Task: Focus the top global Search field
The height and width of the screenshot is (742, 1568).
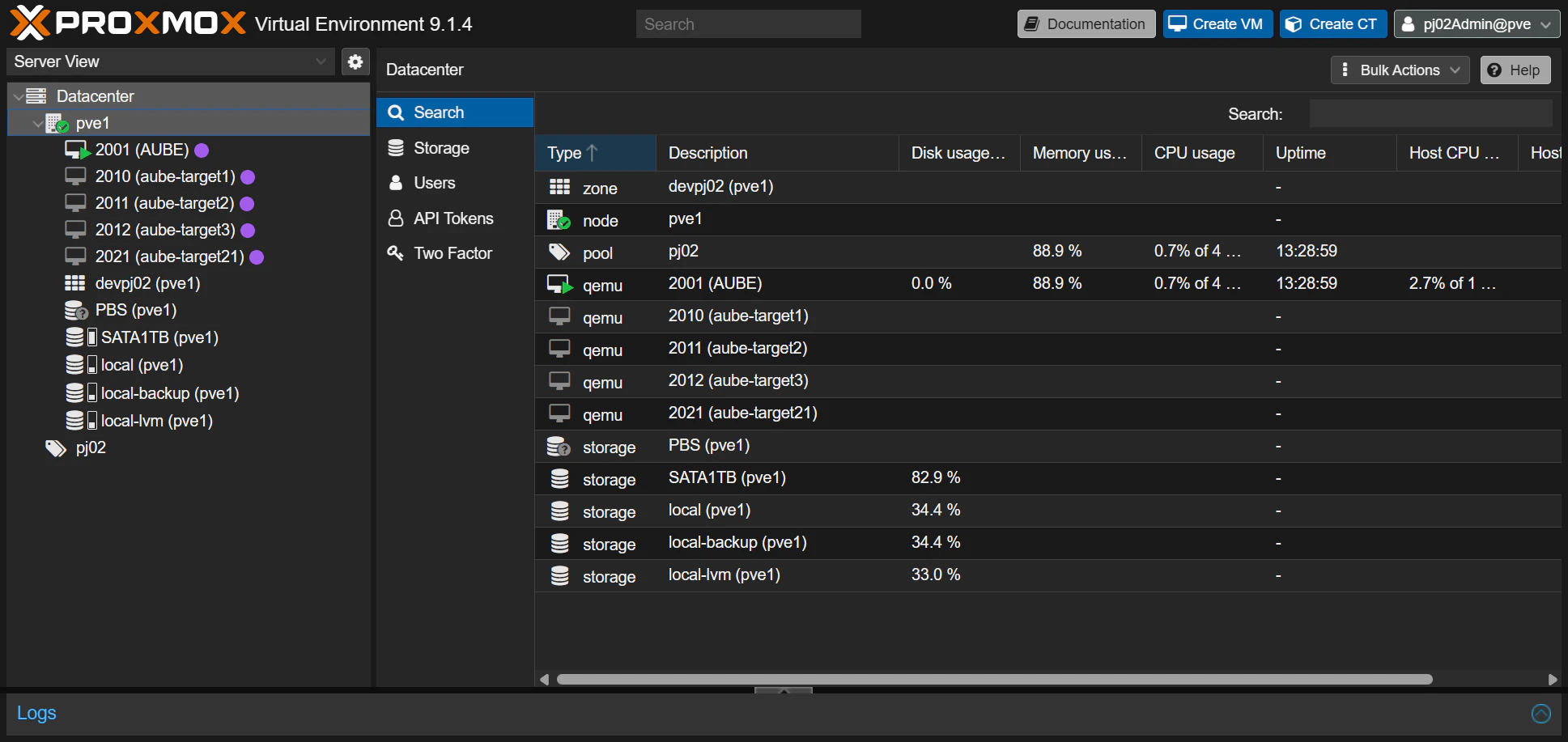Action: [749, 24]
